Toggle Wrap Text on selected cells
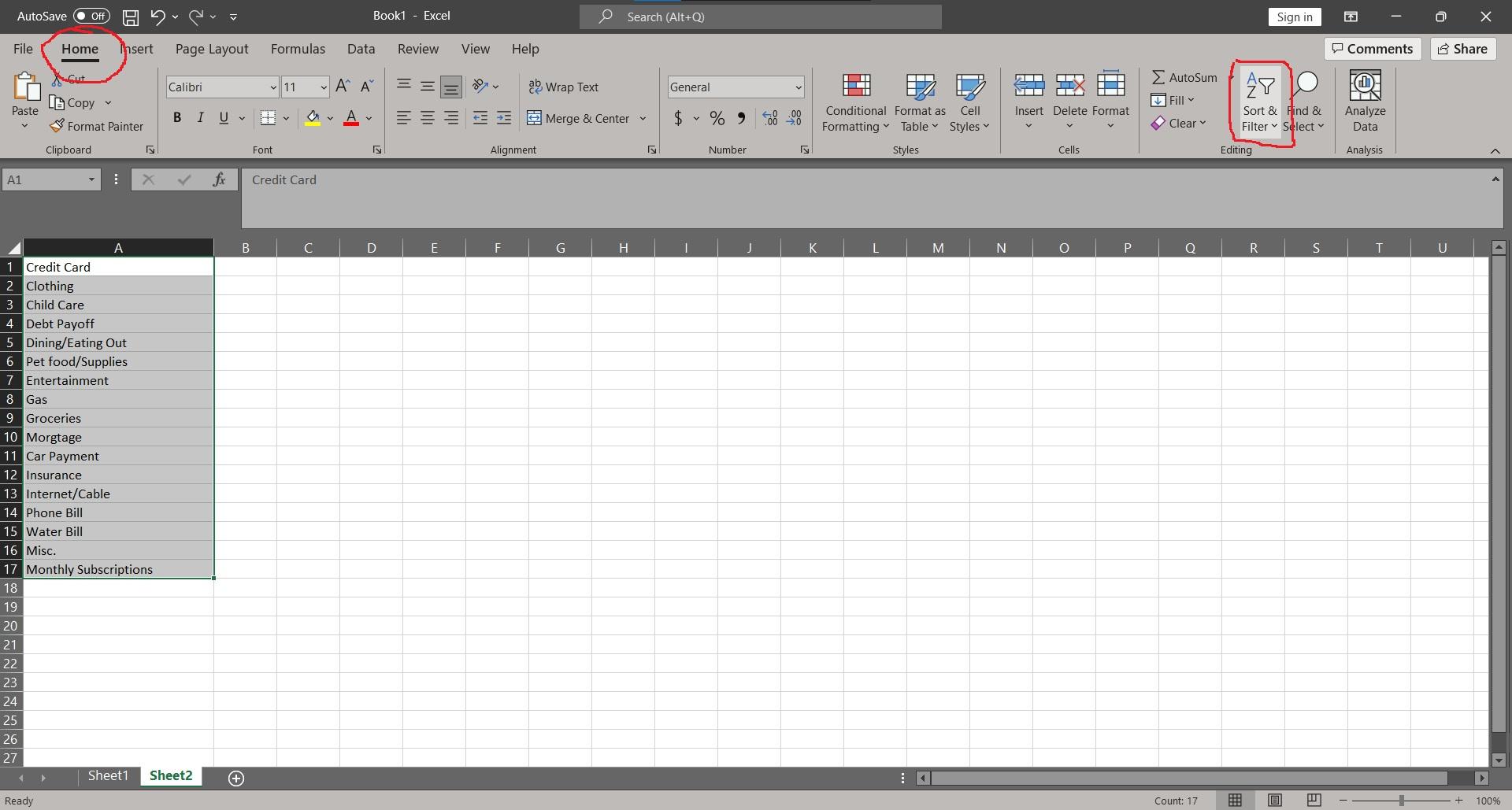The height and width of the screenshot is (810, 1512). tap(564, 87)
